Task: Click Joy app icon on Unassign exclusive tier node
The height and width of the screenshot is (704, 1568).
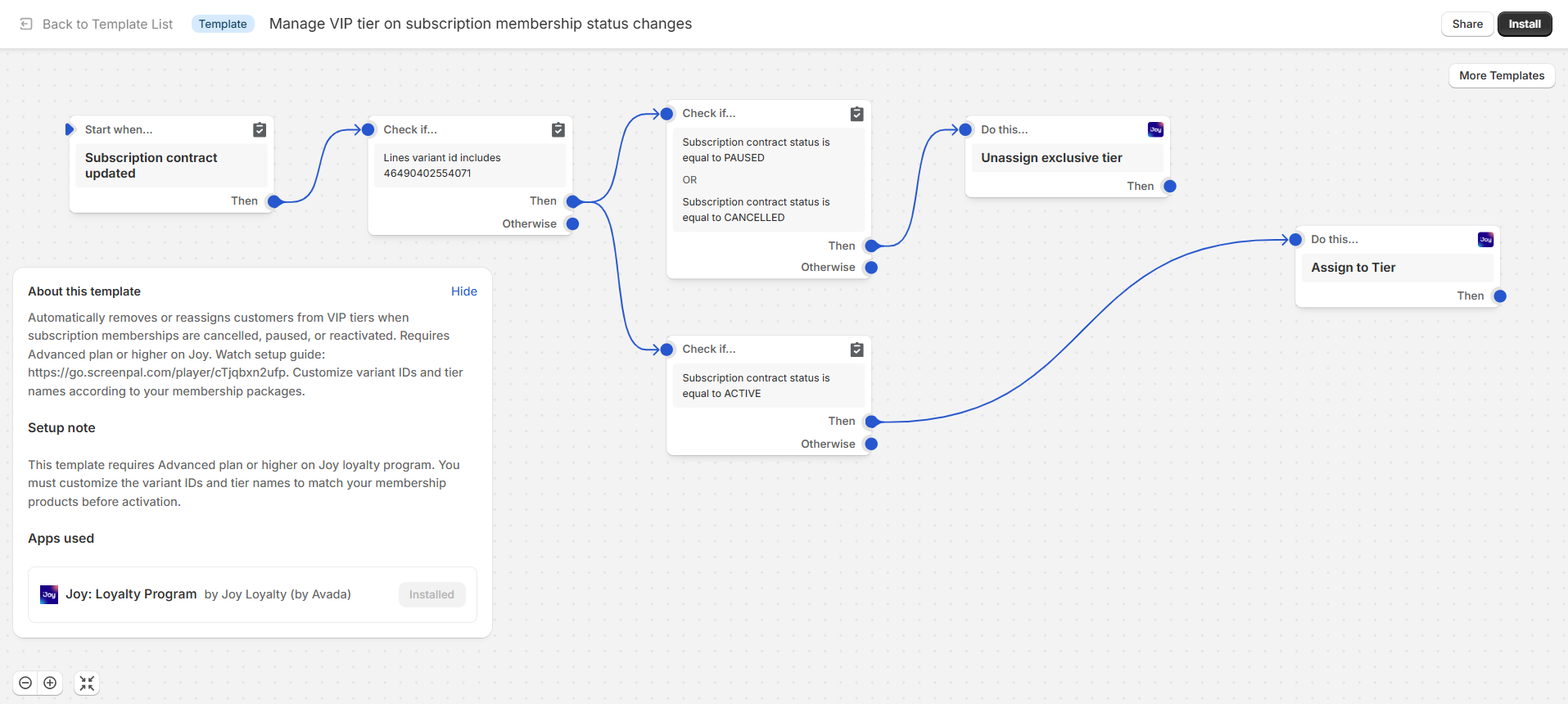Action: pos(1155,129)
